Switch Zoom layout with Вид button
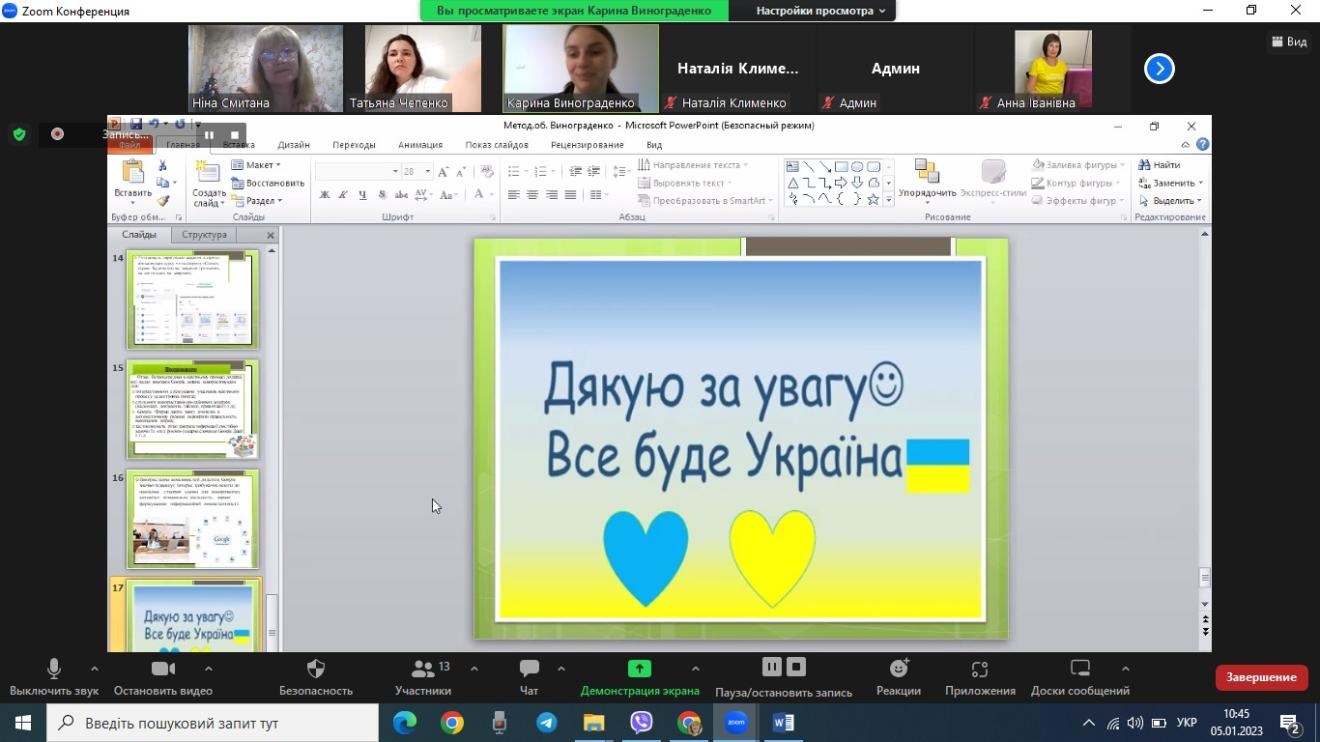1320x742 pixels. [x=1290, y=41]
